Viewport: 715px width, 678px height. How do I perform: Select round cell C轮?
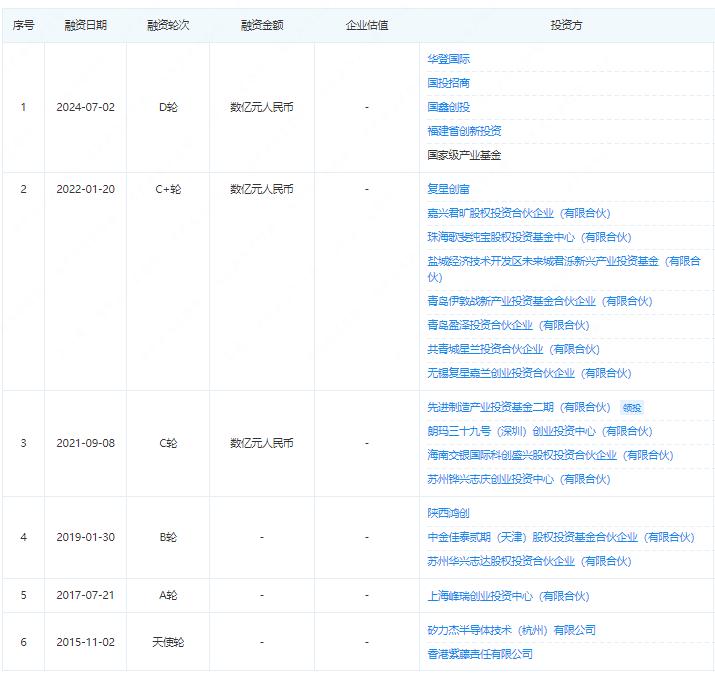tap(168, 443)
